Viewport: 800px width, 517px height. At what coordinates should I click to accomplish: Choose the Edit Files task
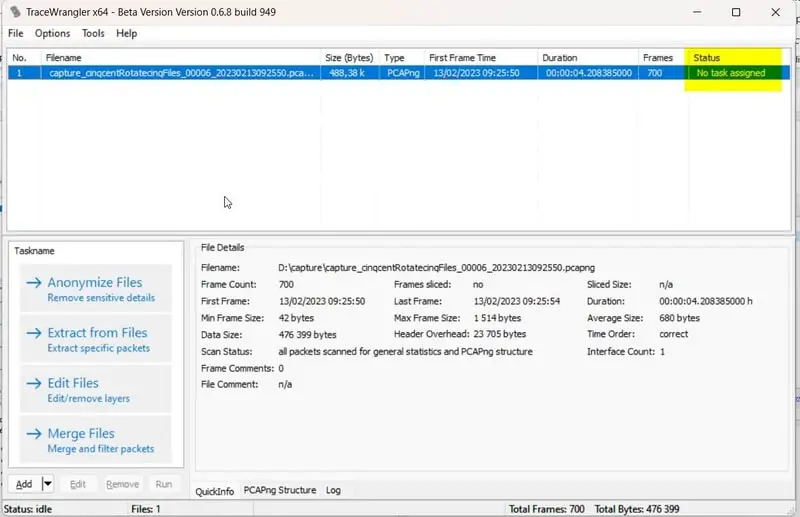[x=96, y=389]
